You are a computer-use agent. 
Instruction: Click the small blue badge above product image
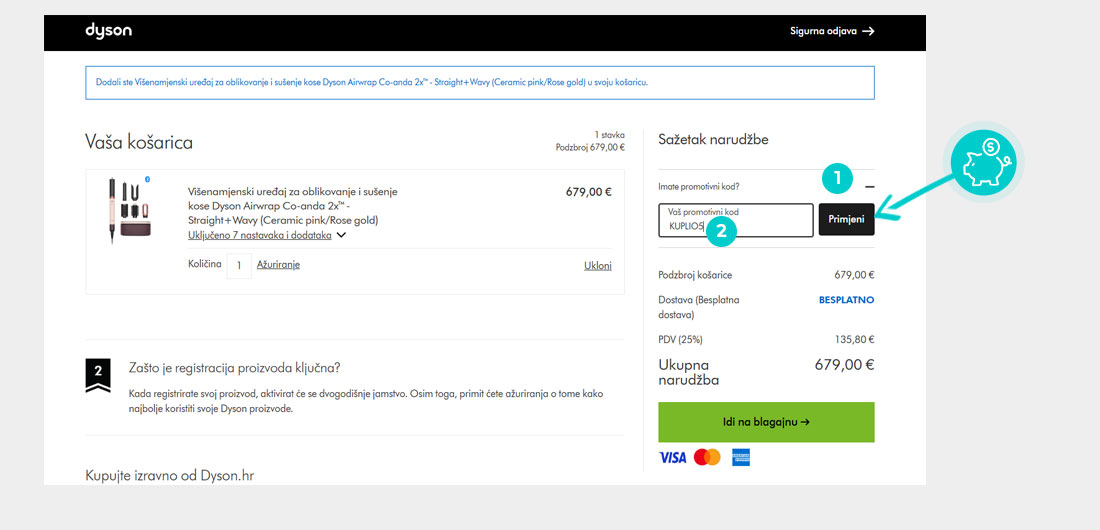click(147, 180)
